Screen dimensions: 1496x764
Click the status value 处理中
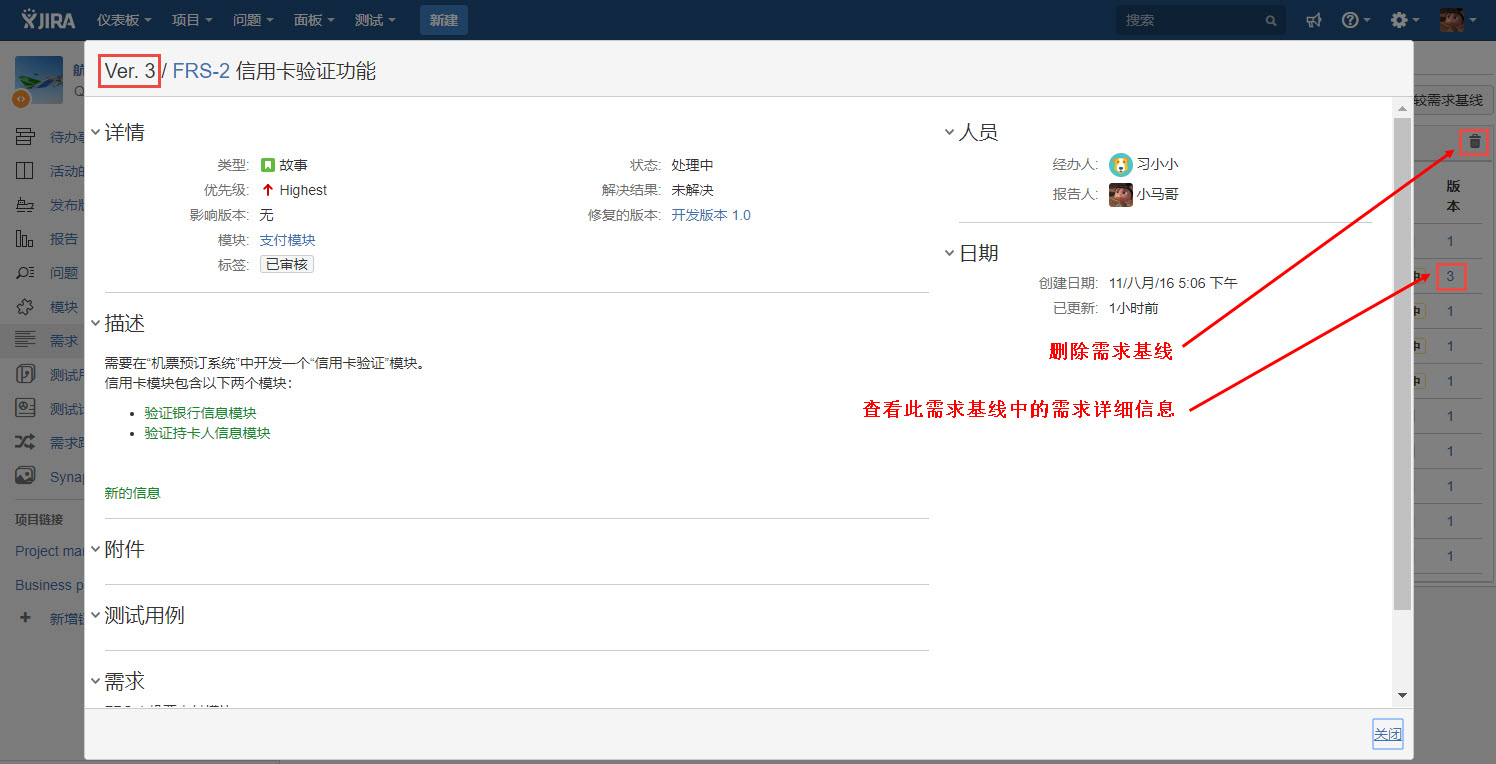click(x=692, y=165)
